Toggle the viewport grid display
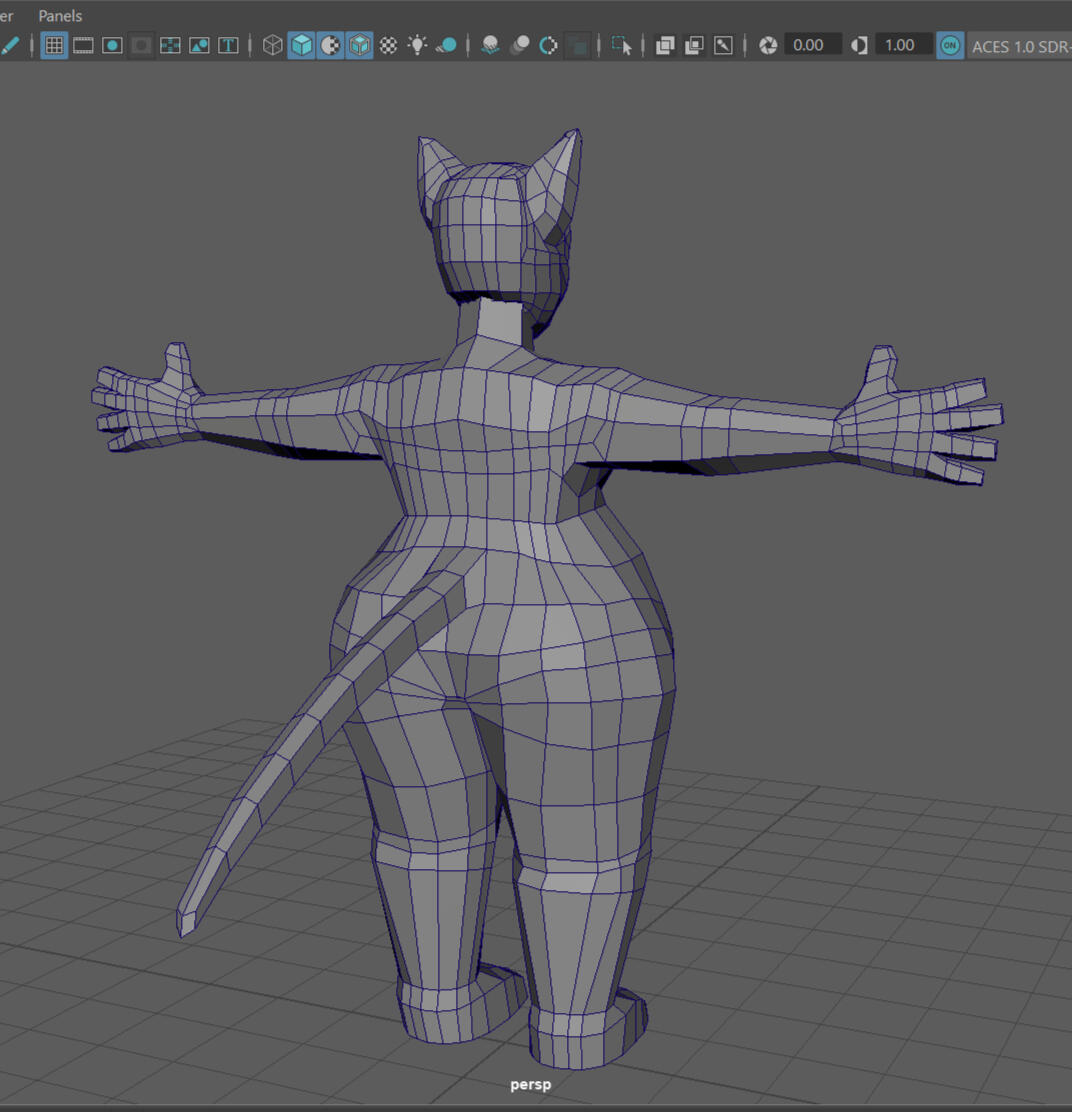Screen dimensions: 1072x1112 54,45
